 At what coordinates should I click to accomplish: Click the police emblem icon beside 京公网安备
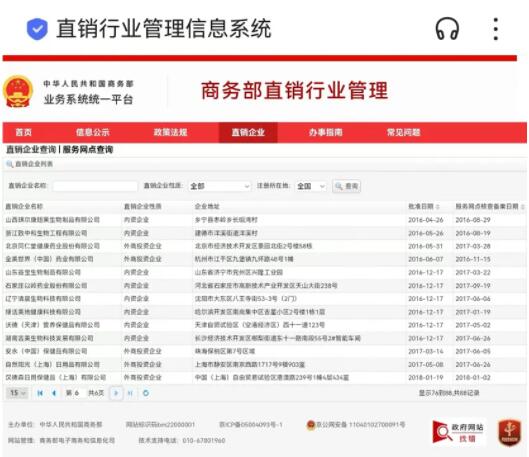[310, 425]
